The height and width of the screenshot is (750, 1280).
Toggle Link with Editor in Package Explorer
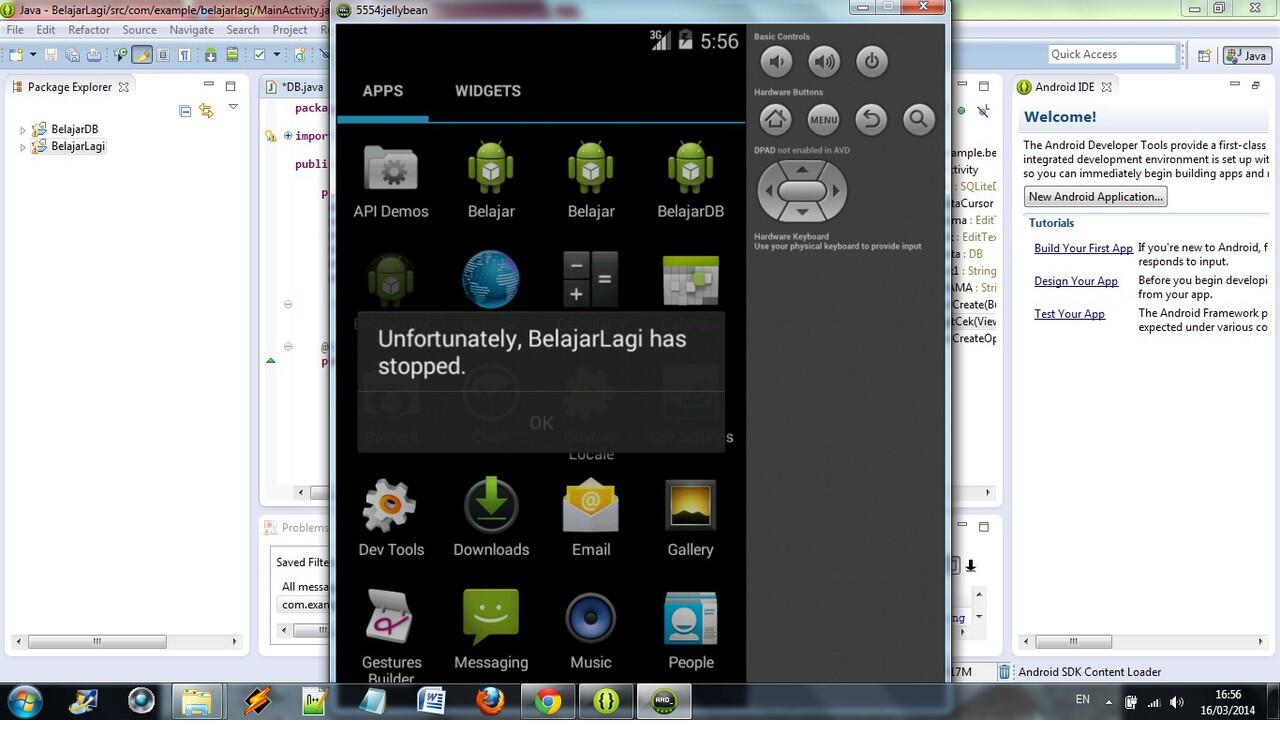point(206,110)
